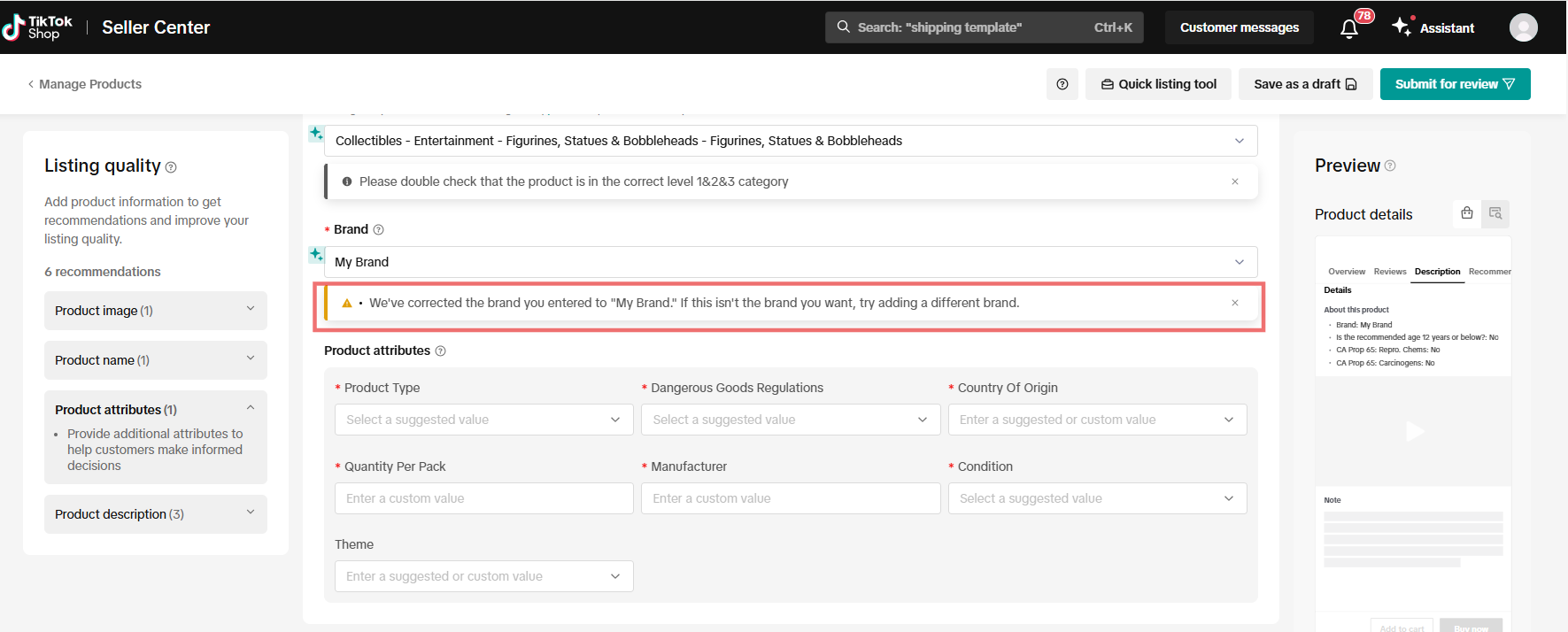Screen dimensions: 1568x632
Task: Close the category double check notice
Action: pos(1234,181)
